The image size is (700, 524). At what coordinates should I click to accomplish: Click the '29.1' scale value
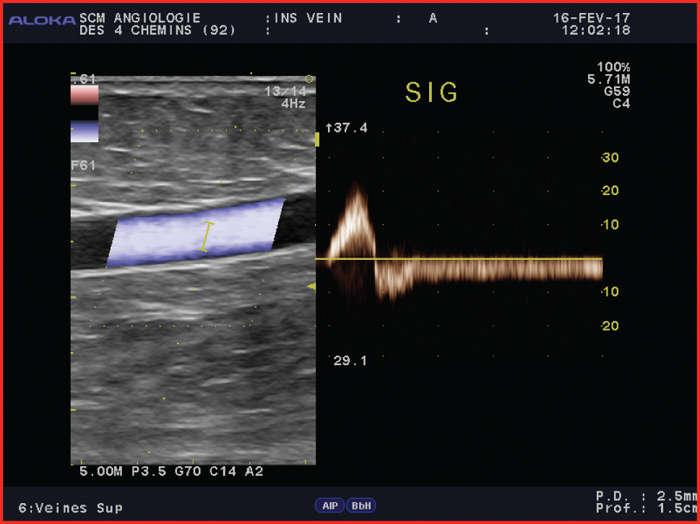click(350, 361)
